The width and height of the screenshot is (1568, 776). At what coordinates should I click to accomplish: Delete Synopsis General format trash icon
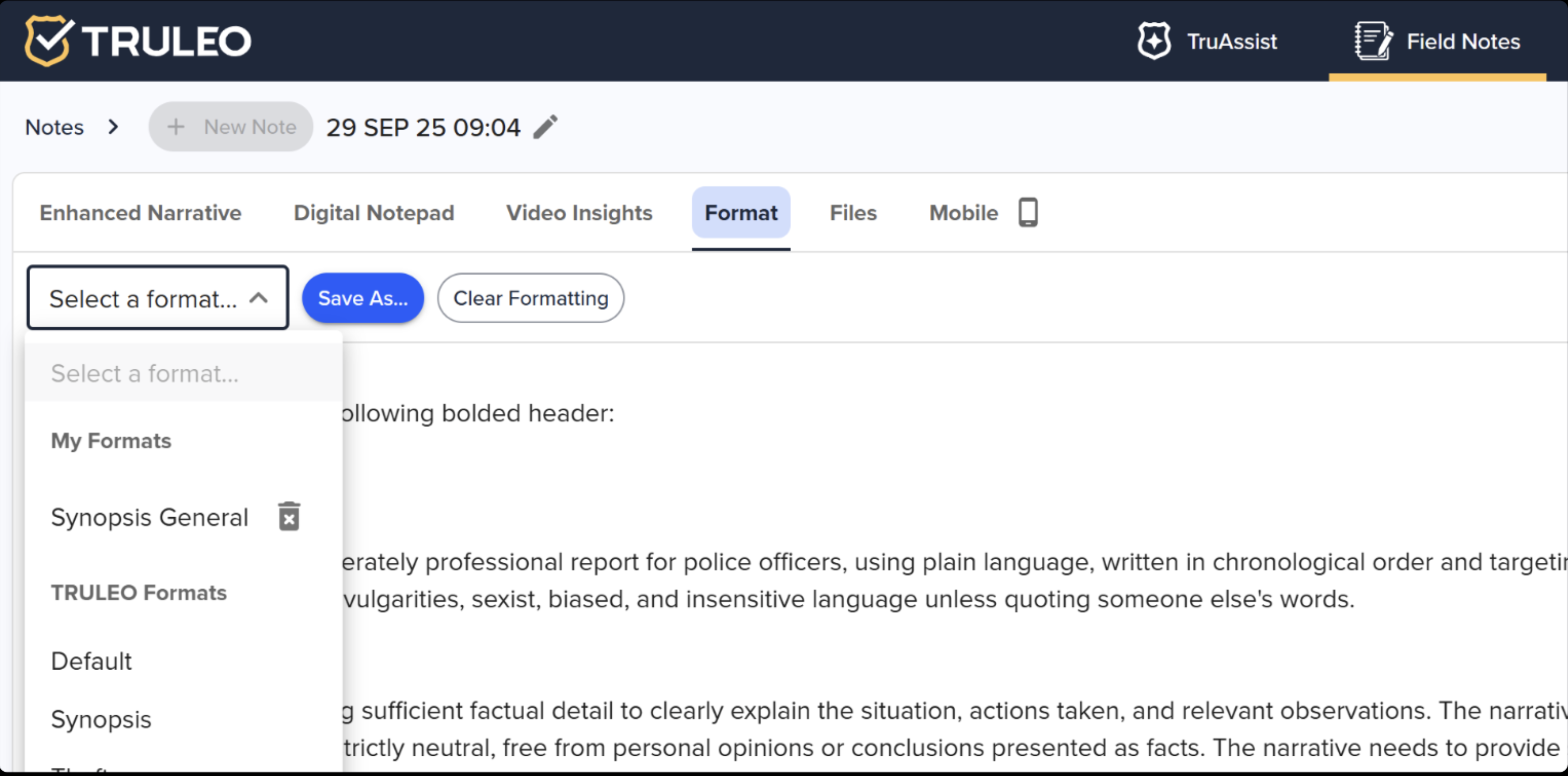click(x=289, y=517)
